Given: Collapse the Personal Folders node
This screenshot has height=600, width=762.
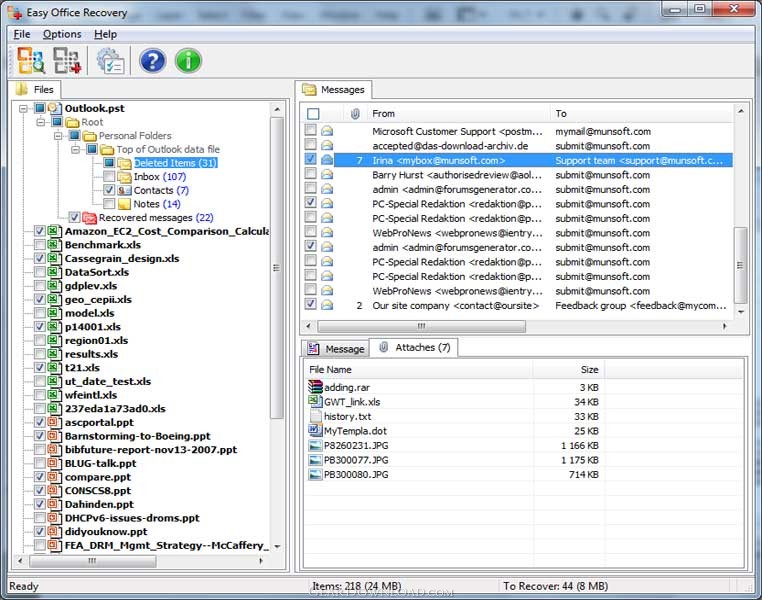Looking at the screenshot, I should pyautogui.click(x=58, y=136).
